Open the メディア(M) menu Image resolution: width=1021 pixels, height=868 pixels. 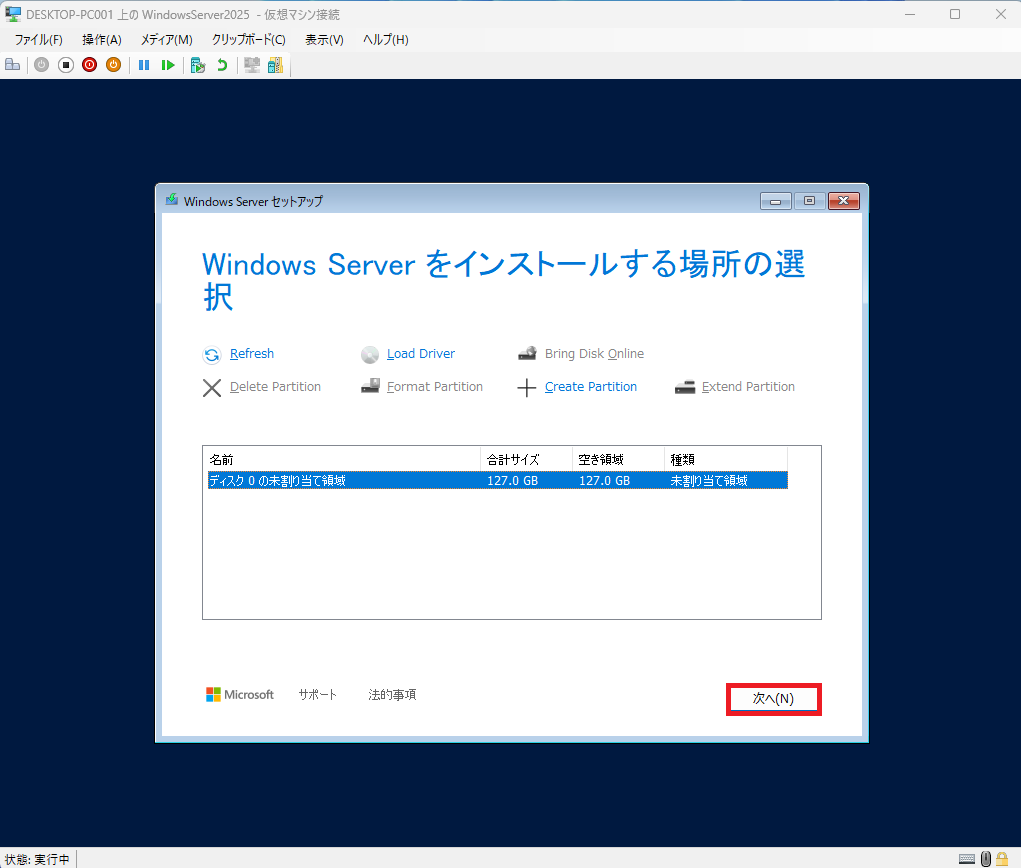click(167, 40)
